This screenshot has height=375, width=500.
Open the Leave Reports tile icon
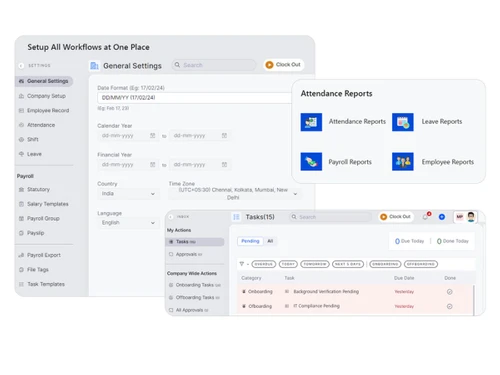(403, 122)
